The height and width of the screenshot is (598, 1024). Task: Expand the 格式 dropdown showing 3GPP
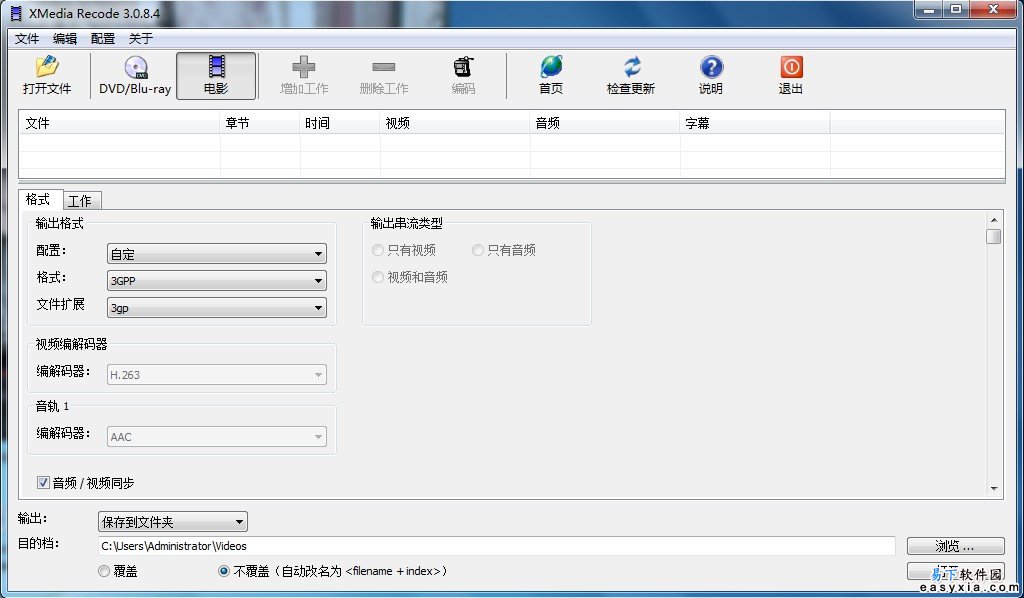point(216,281)
